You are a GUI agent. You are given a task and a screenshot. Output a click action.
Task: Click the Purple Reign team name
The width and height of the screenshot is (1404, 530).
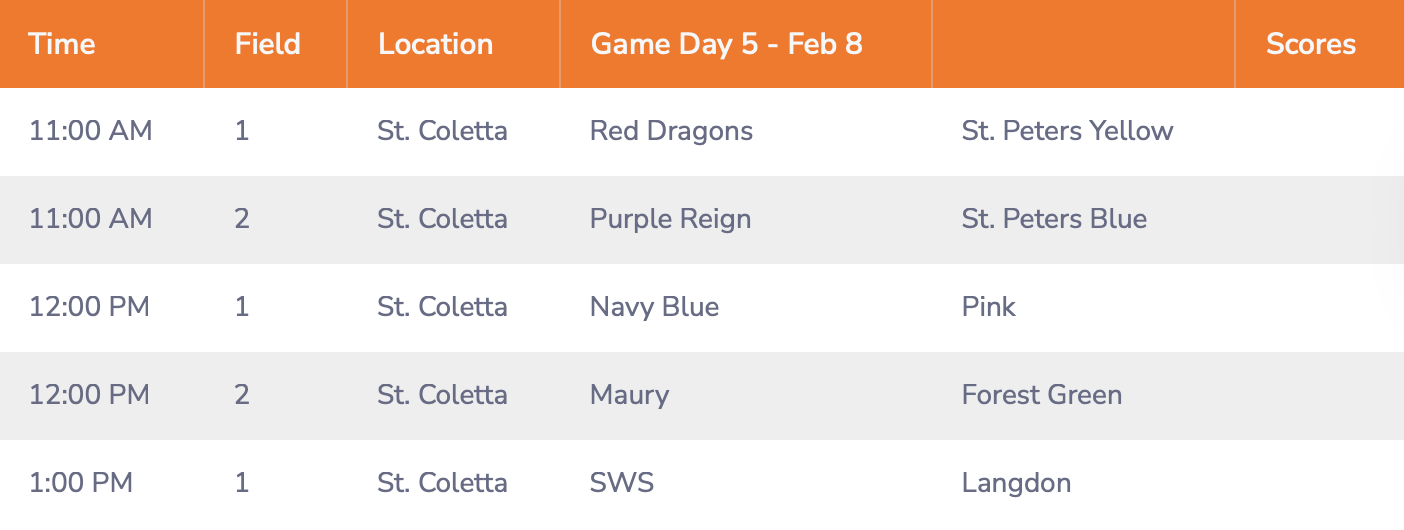670,219
